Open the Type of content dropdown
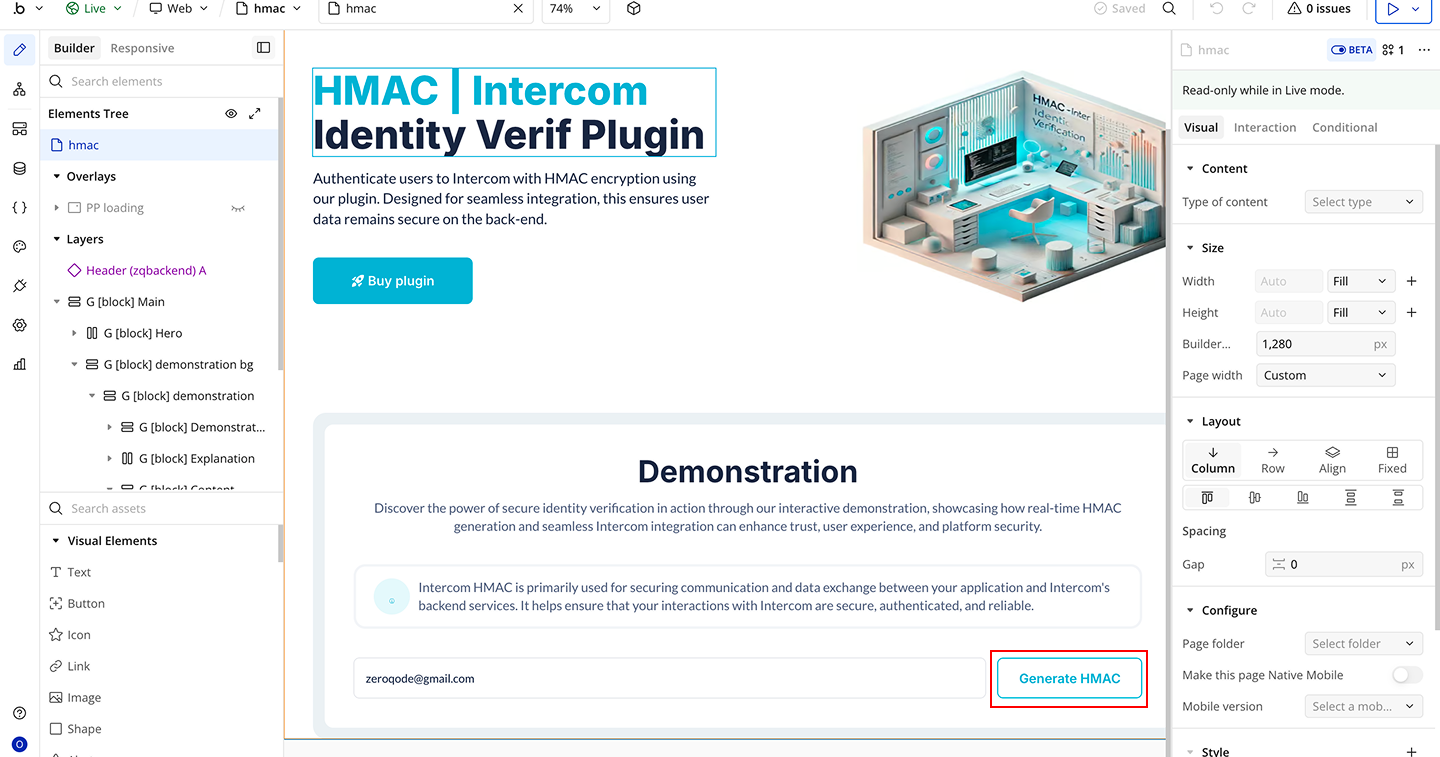The height and width of the screenshot is (757, 1440). [1364, 202]
